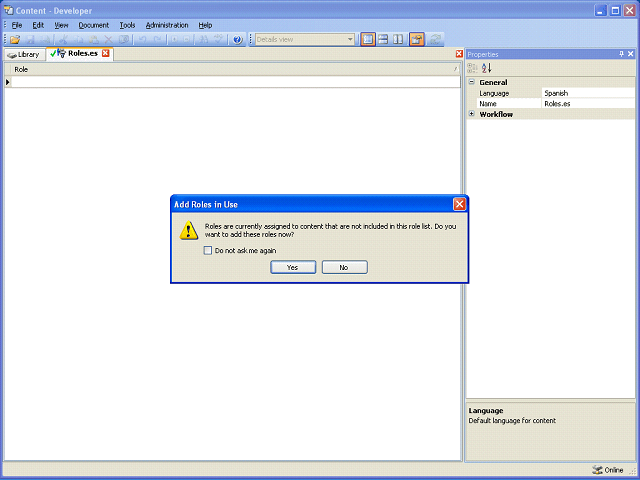Close the Roles.es tab with red X
Screen dimensions: 640x480
pyautogui.click(x=106, y=53)
